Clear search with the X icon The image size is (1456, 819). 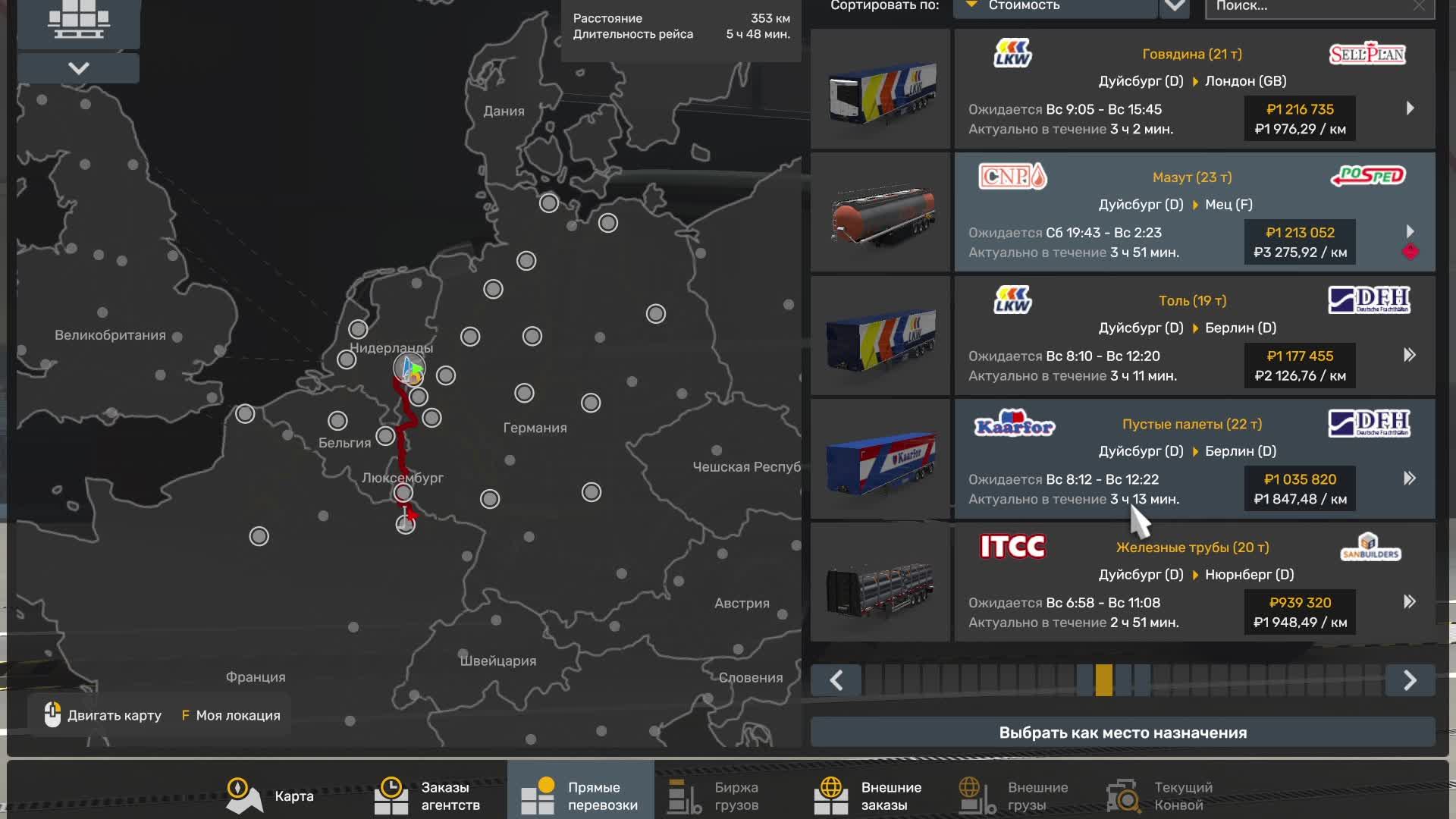[x=1418, y=6]
